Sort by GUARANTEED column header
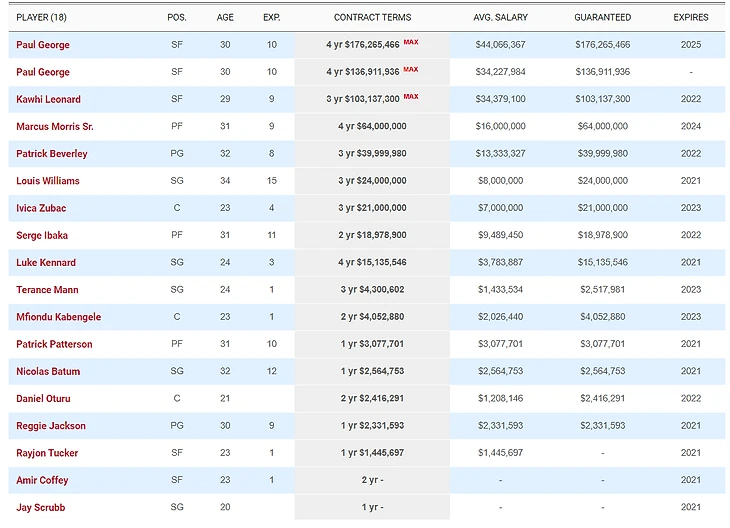Screen dimensions: 730x528 tap(602, 18)
